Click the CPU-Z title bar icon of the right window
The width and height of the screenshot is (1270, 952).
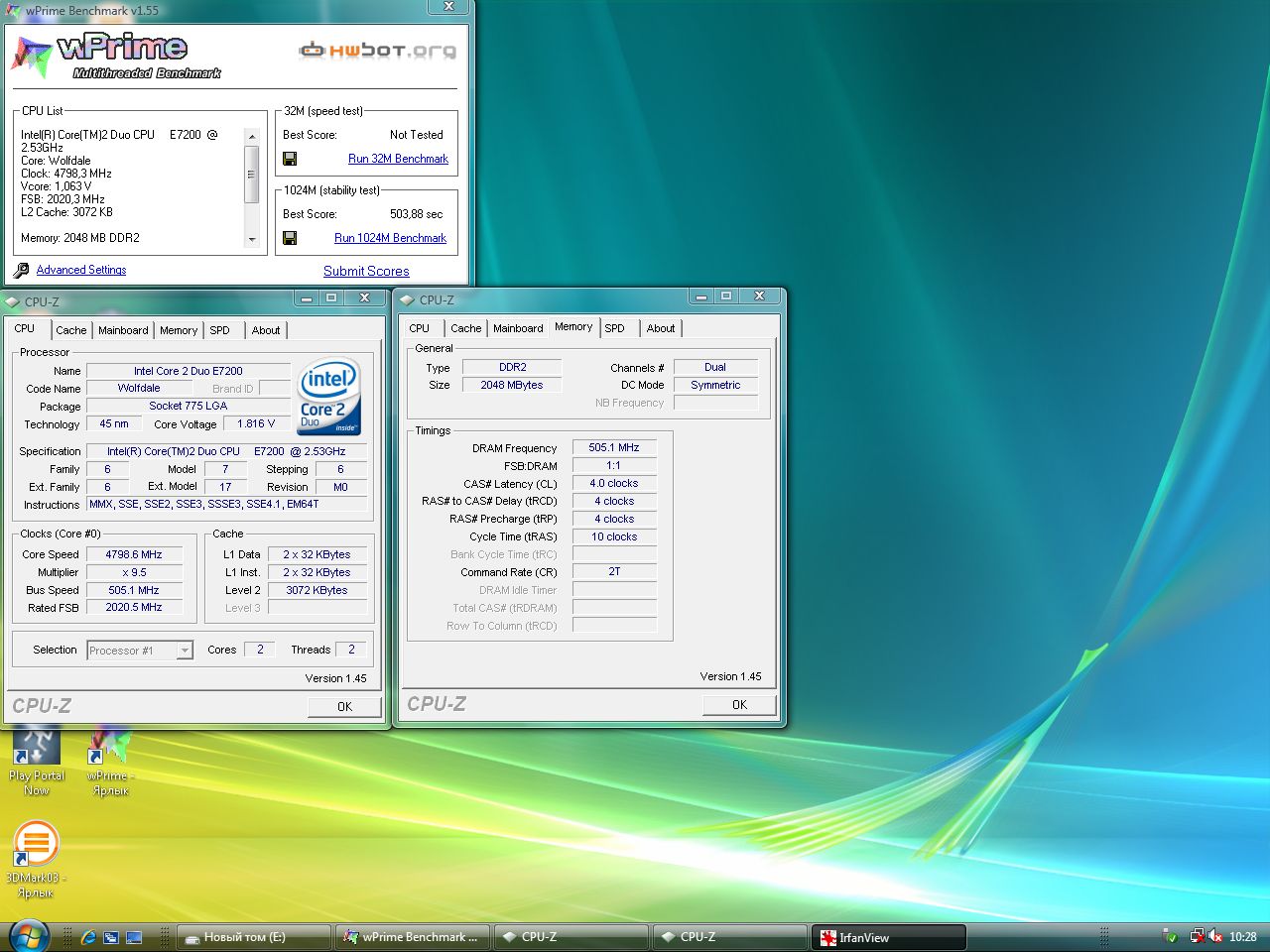407,299
